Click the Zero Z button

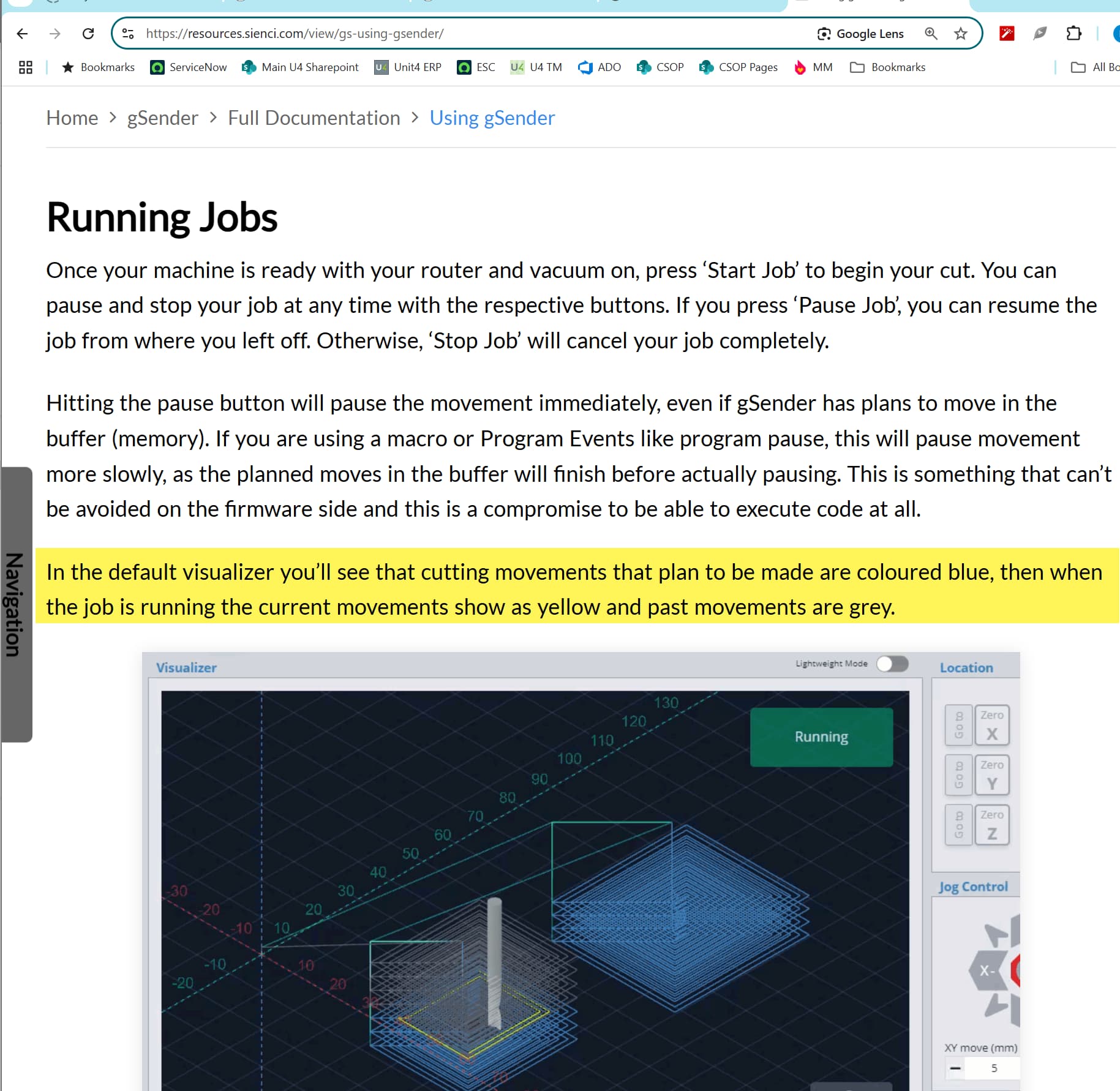point(991,825)
